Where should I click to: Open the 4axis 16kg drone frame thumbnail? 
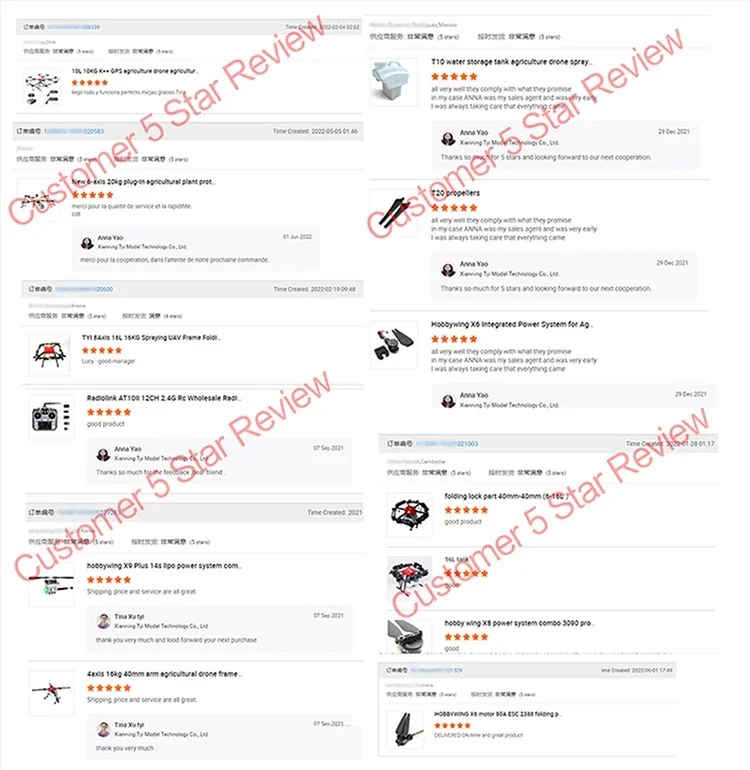[51, 692]
